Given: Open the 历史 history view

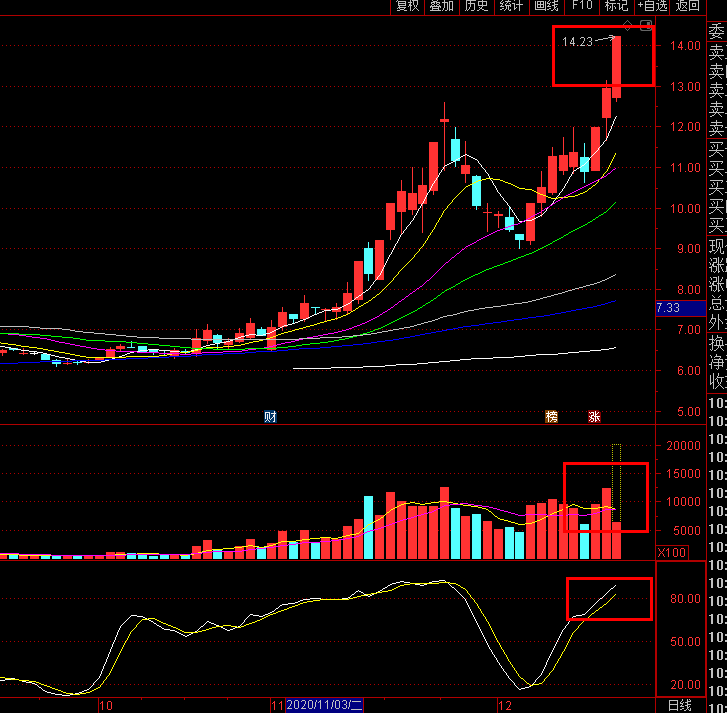Looking at the screenshot, I should [476, 6].
